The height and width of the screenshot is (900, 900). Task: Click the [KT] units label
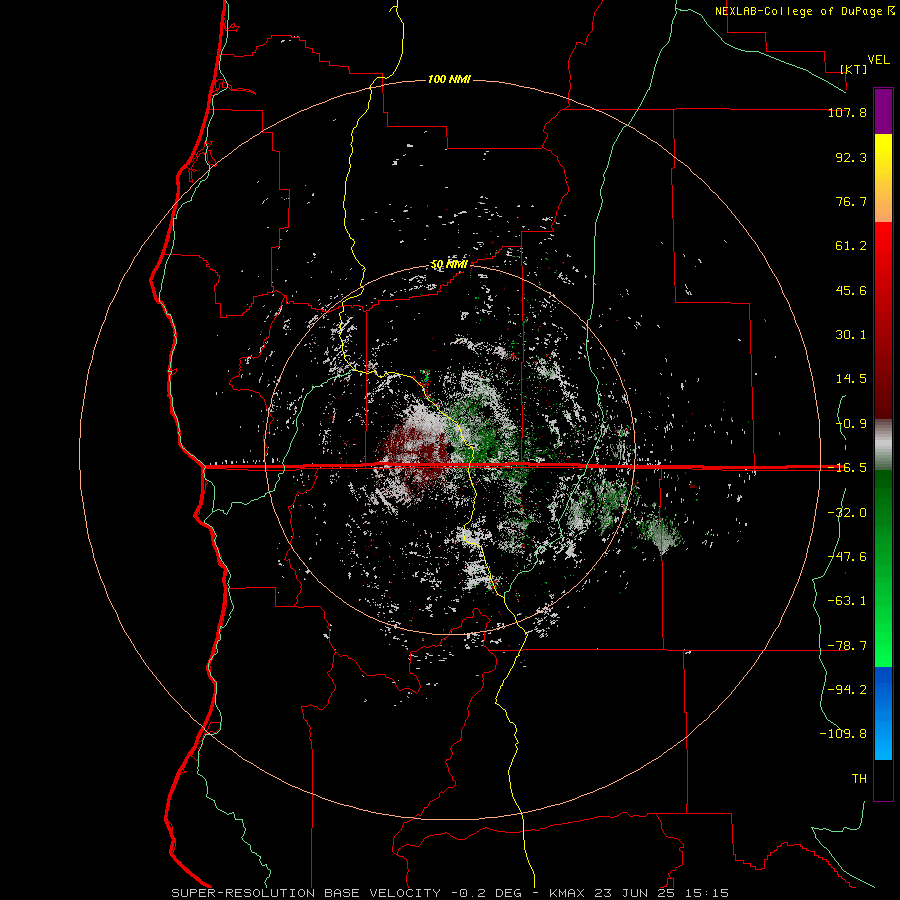[x=854, y=69]
